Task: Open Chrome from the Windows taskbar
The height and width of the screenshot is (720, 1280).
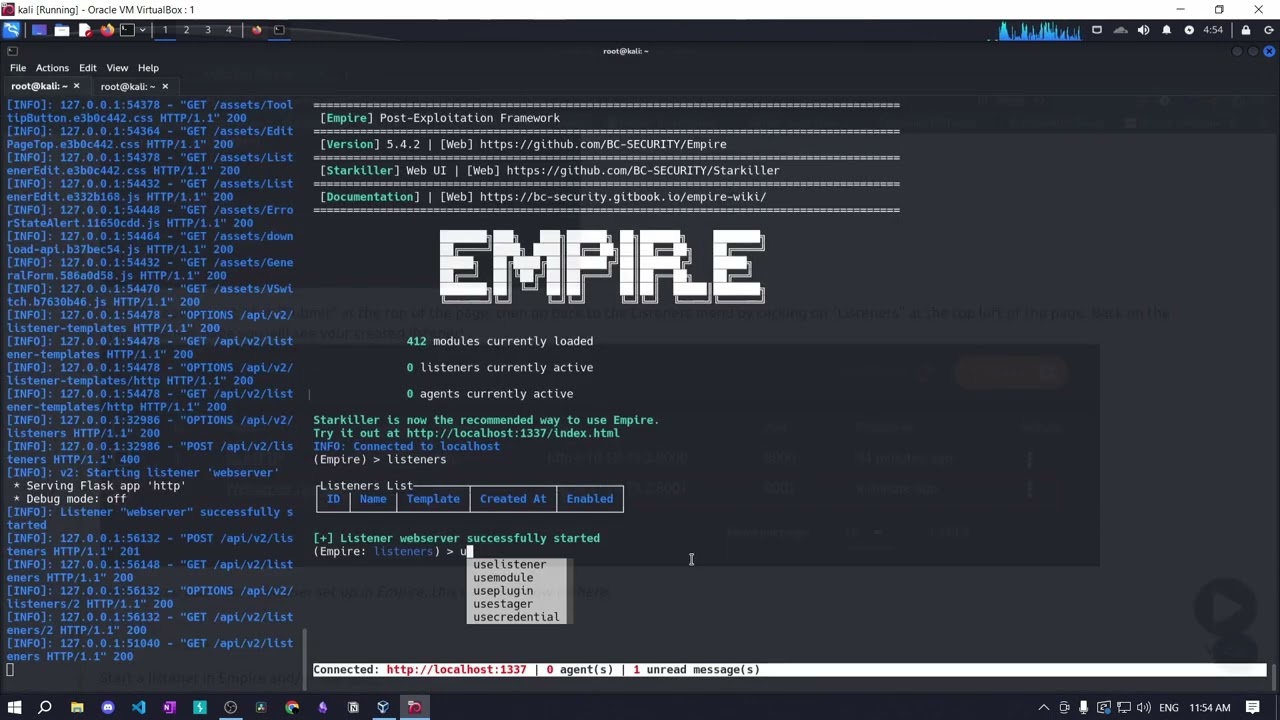Action: pos(292,707)
